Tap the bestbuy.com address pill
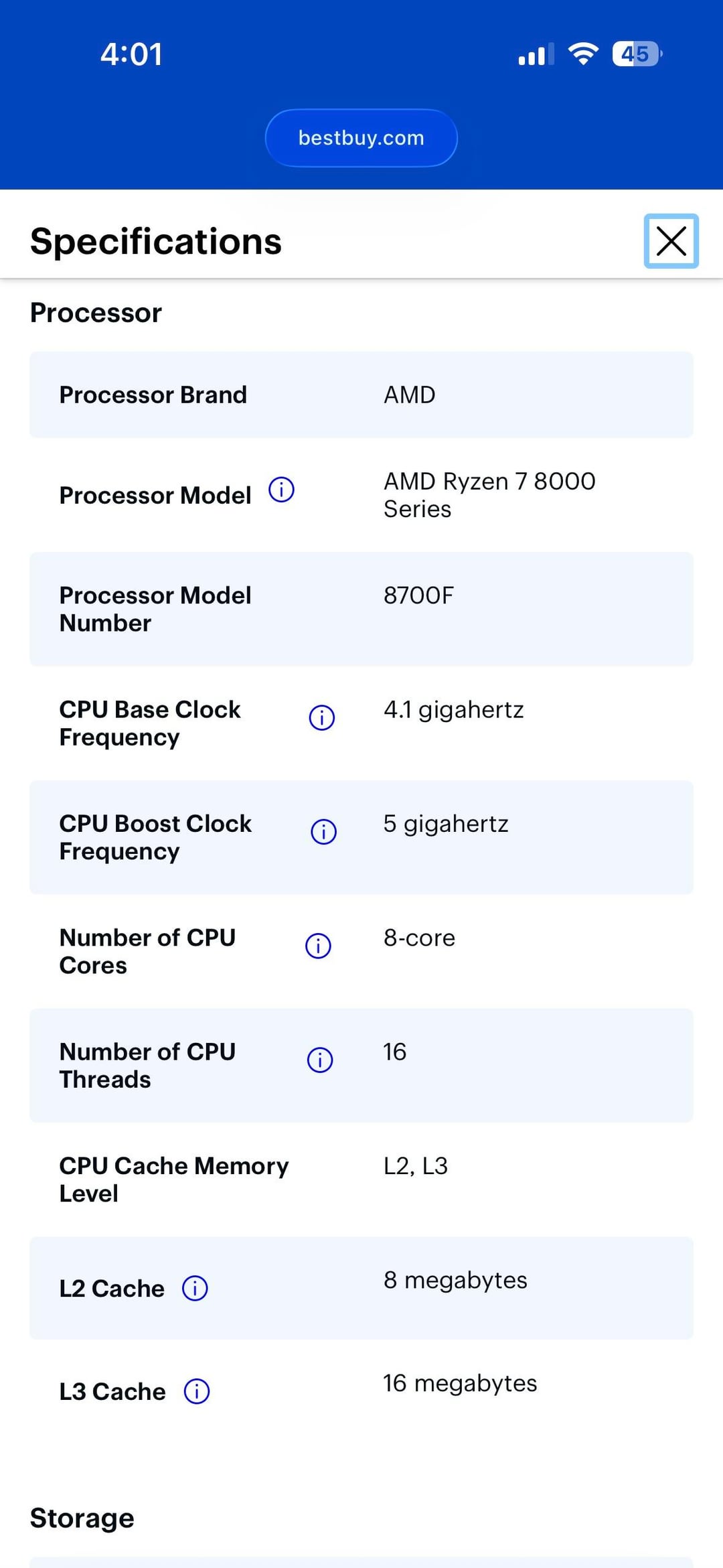This screenshot has height=1568, width=723. [x=361, y=138]
